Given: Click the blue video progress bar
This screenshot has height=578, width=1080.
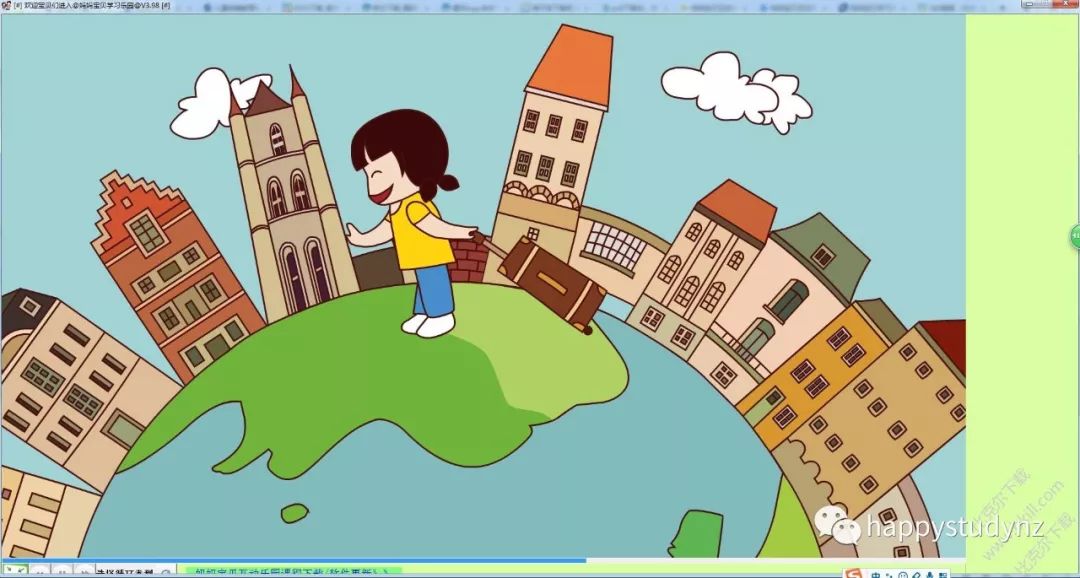Looking at the screenshot, I should click(x=293, y=560).
